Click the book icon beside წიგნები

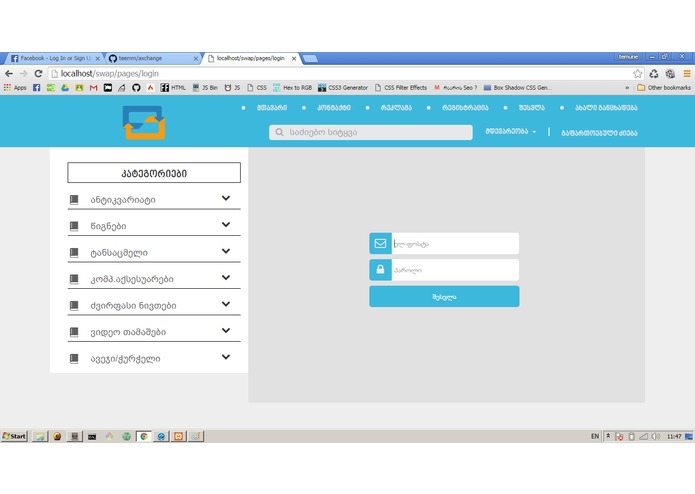(74, 226)
